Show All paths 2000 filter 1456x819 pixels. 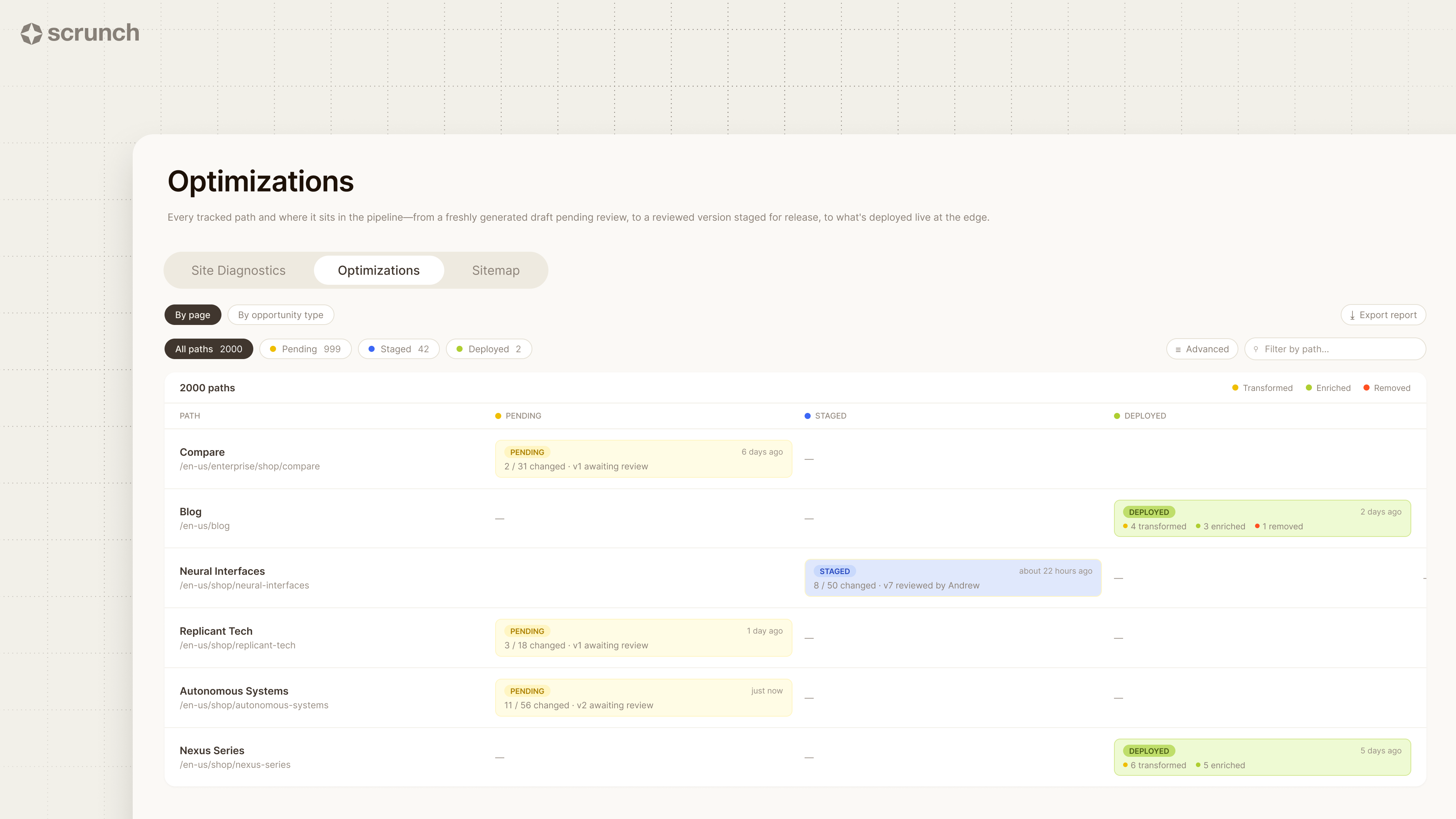click(x=209, y=349)
